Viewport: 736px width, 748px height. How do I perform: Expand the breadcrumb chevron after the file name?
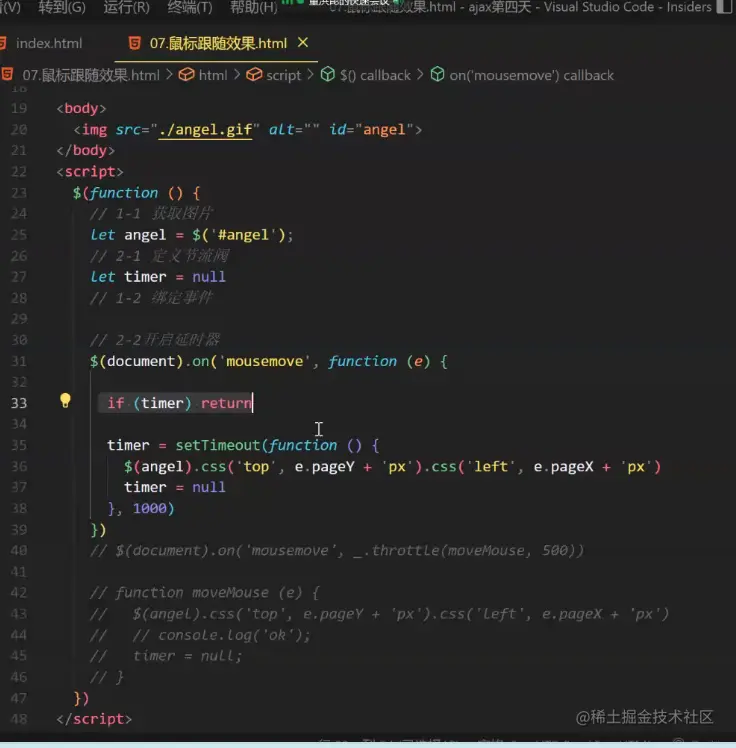pyautogui.click(x=169, y=75)
